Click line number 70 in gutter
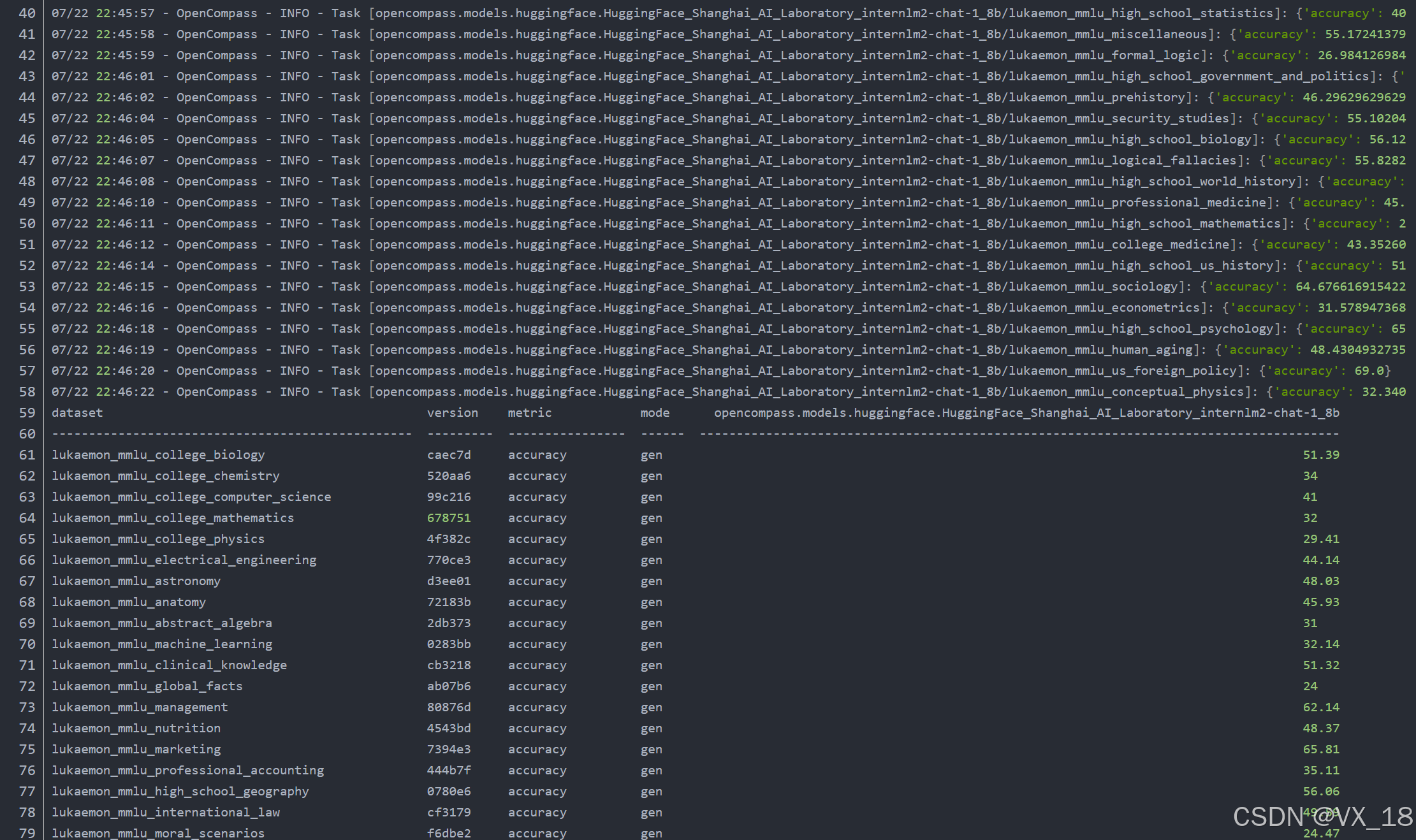The width and height of the screenshot is (1416, 840). pos(27,644)
